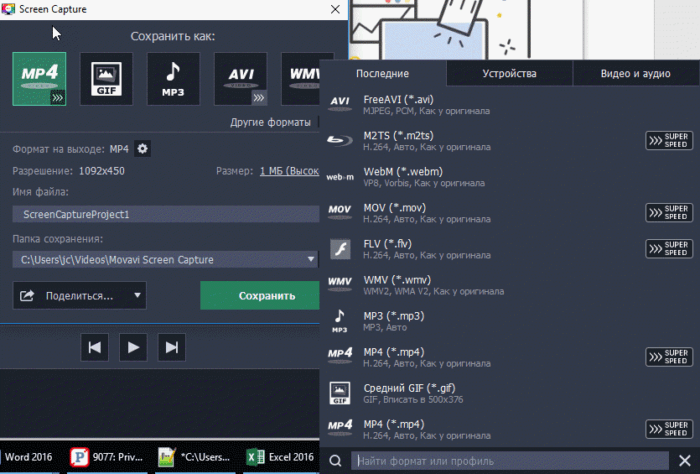This screenshot has height=474, width=700.
Task: Click the MOV format icon in list
Action: 340,211
